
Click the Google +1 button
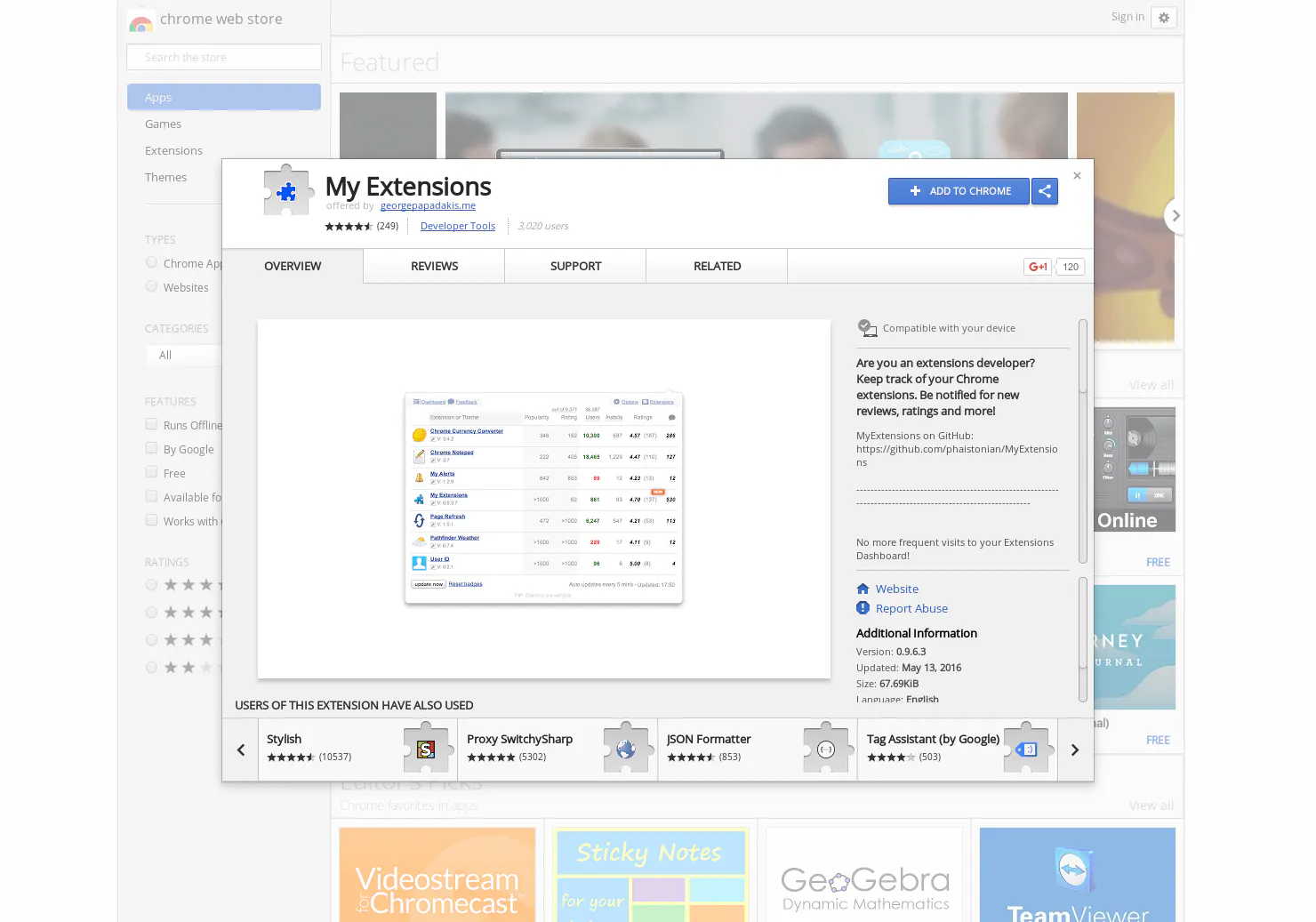pyautogui.click(x=1038, y=267)
